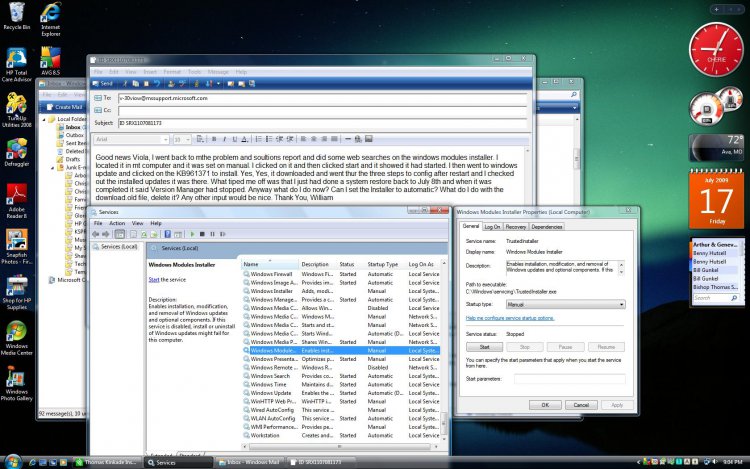Switch to the Recovery tab
The height and width of the screenshot is (469, 750).
click(515, 227)
